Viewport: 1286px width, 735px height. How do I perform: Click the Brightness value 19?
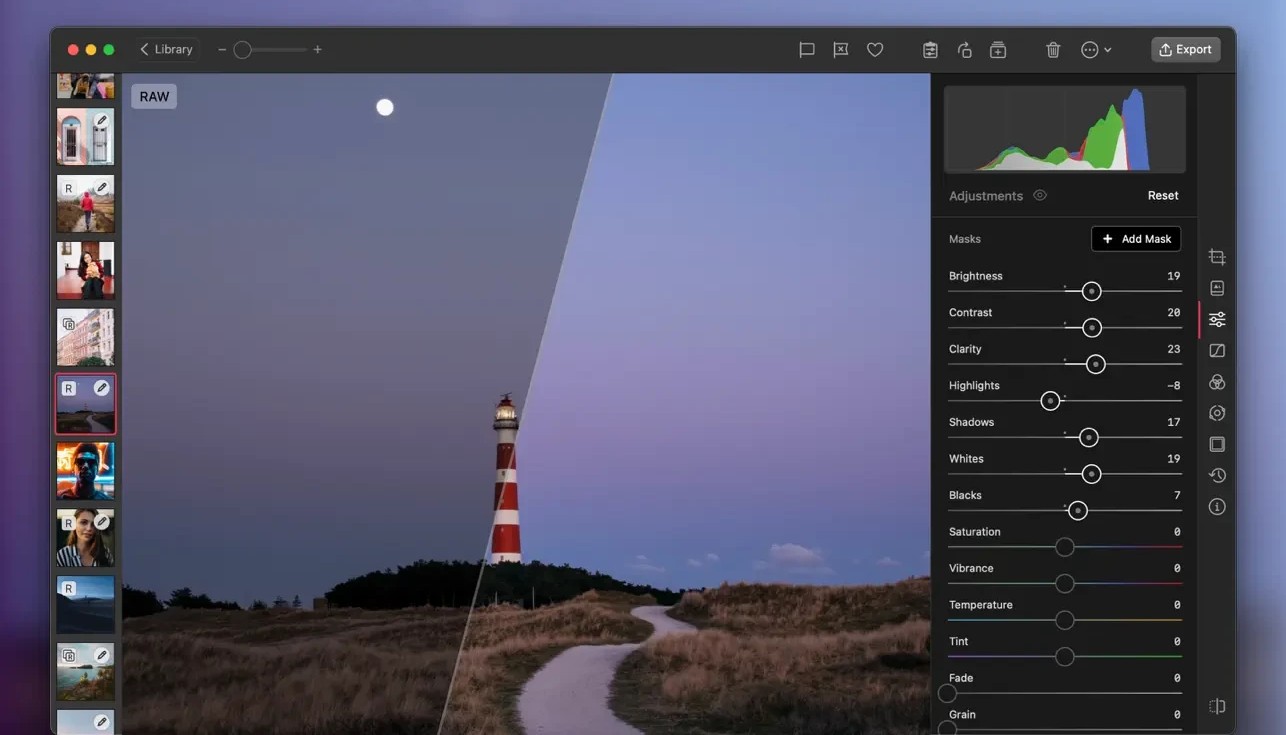click(x=1173, y=276)
